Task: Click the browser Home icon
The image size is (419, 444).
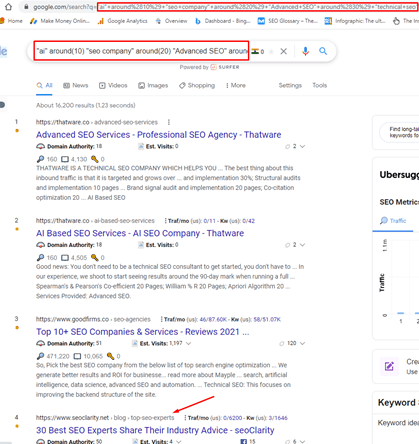Action: coord(8,7)
